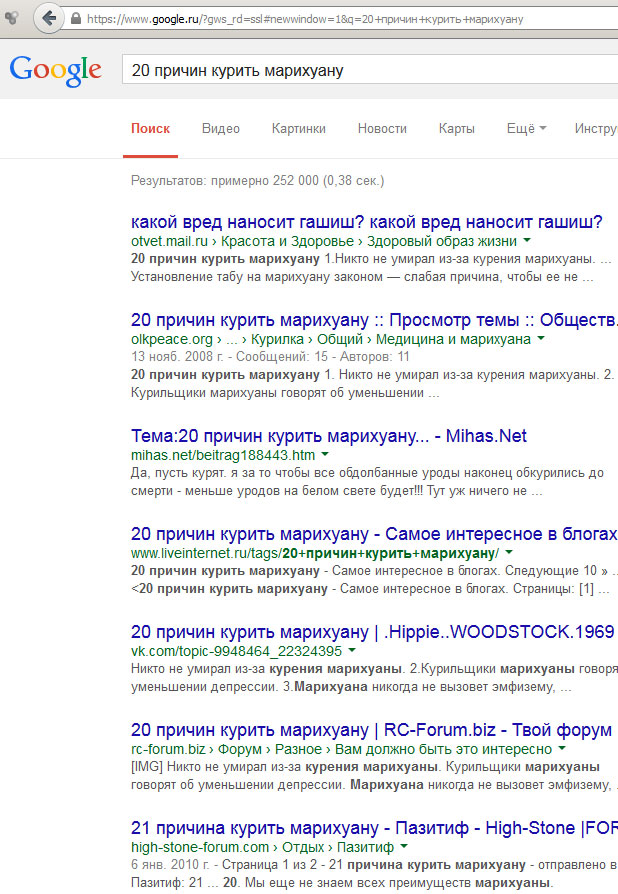
Task: Open result 'какой вред наносит гашиш?'
Action: 367,222
